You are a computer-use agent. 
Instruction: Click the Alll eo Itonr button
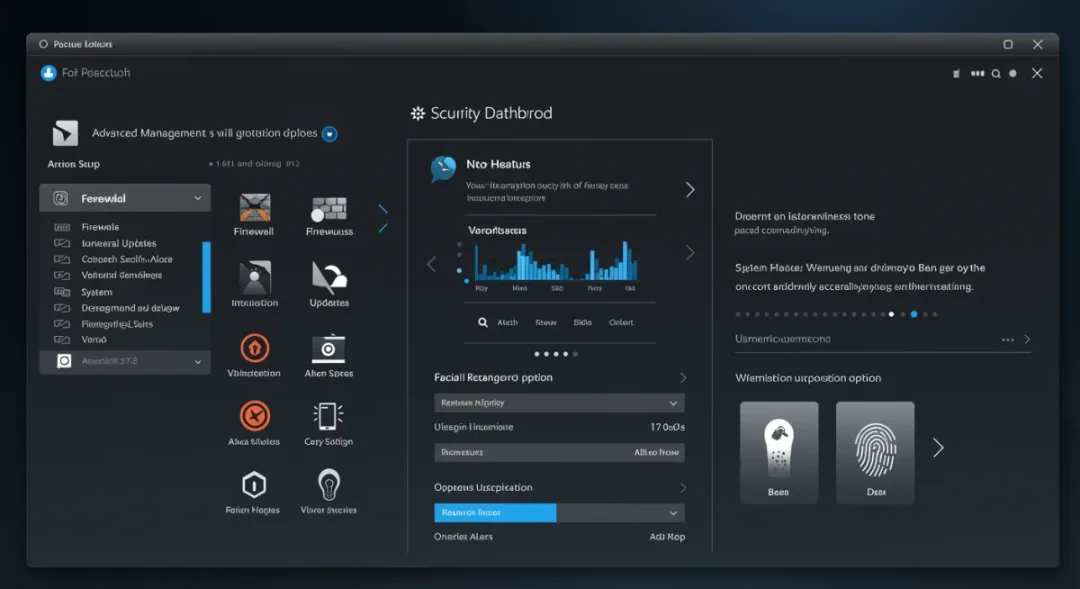(x=656, y=453)
